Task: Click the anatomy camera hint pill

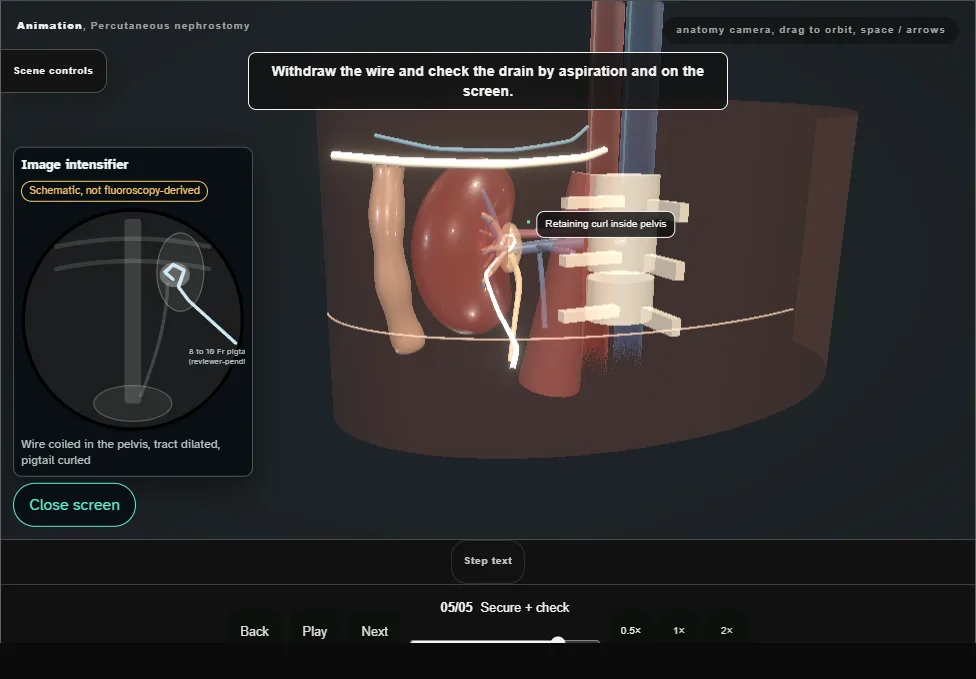Action: (x=810, y=30)
